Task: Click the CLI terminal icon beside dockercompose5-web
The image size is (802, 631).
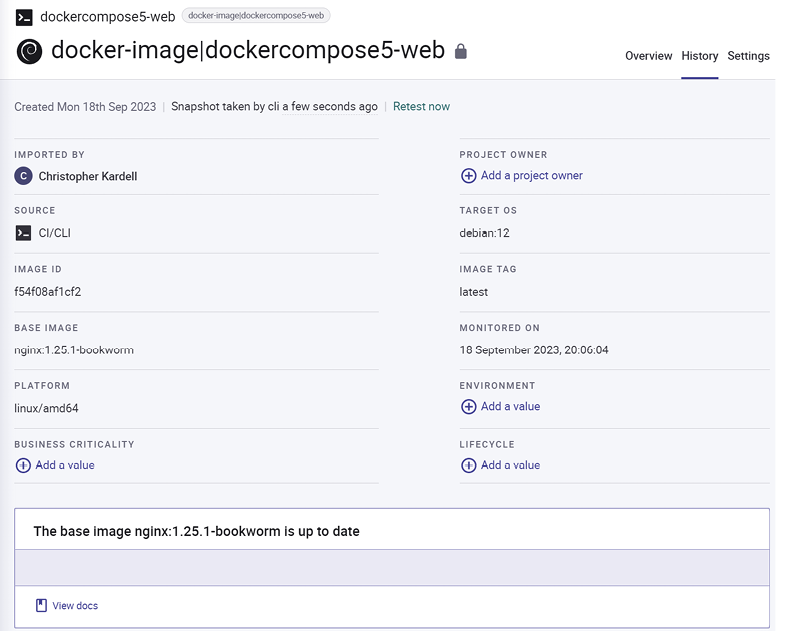Action: [x=24, y=17]
